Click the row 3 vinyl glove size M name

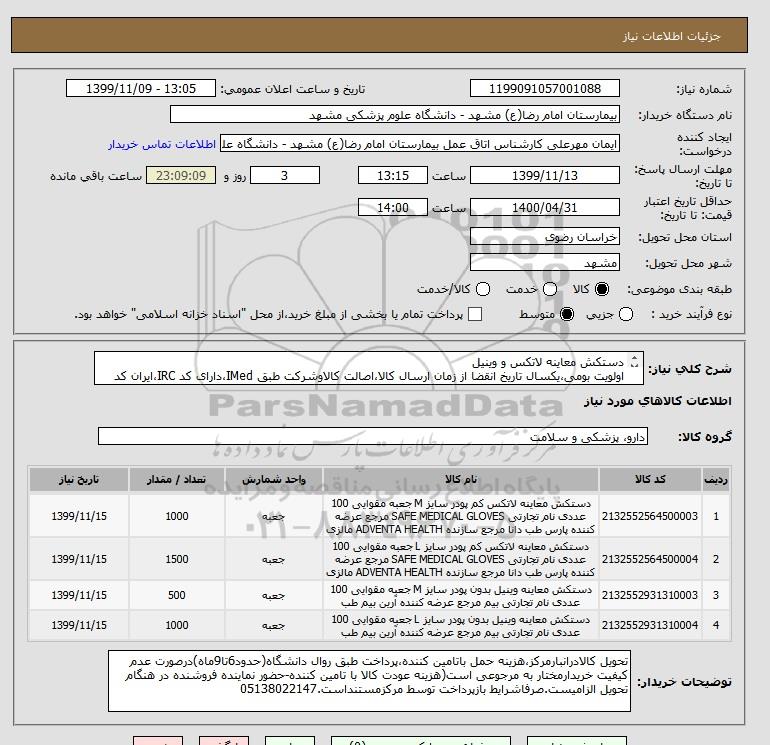[x=461, y=596]
